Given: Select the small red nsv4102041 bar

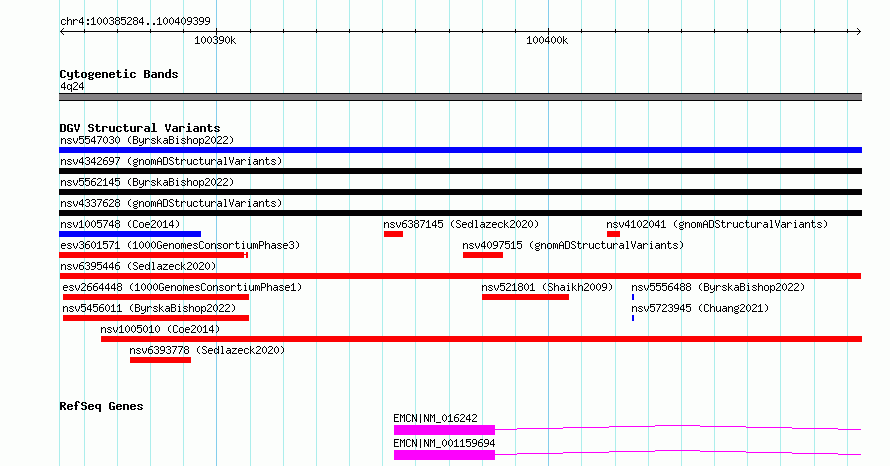Looking at the screenshot, I should coord(613,234).
